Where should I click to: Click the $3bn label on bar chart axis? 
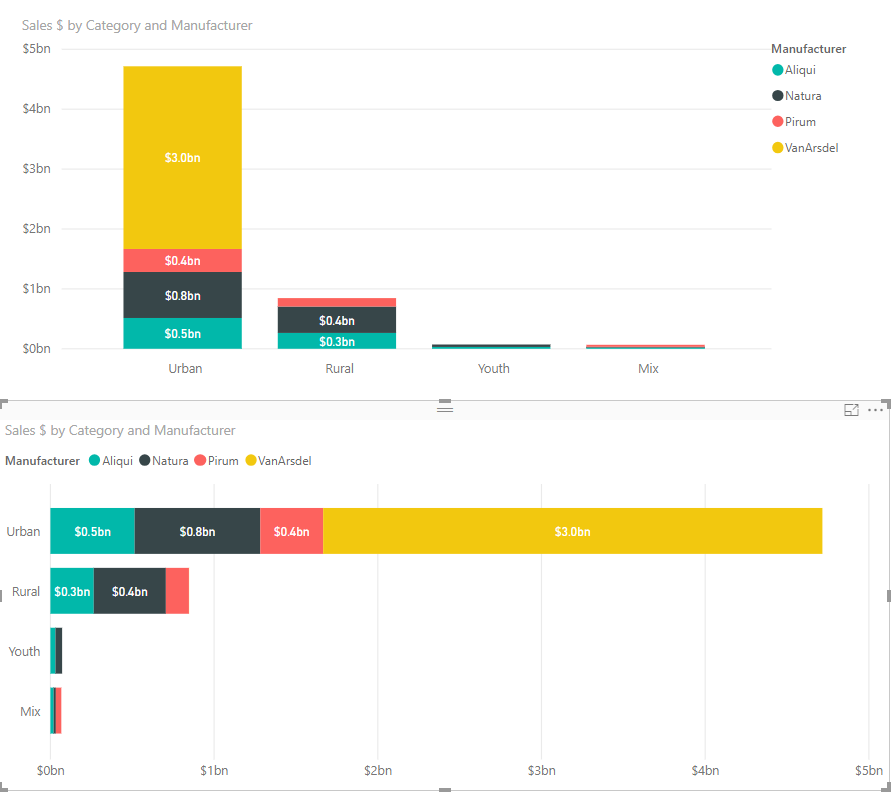pyautogui.click(x=541, y=770)
